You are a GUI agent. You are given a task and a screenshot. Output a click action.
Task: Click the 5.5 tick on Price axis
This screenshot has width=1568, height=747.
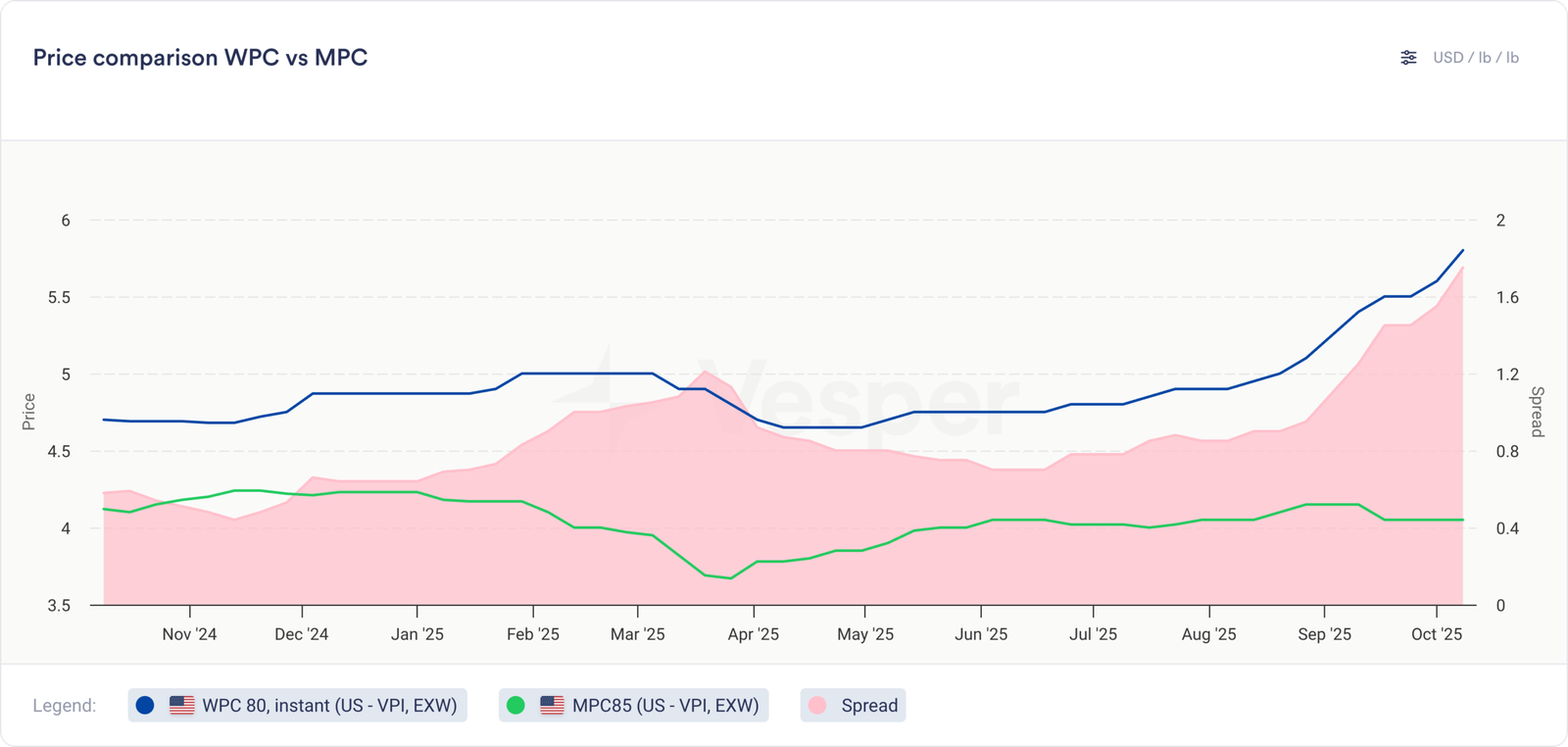59,297
